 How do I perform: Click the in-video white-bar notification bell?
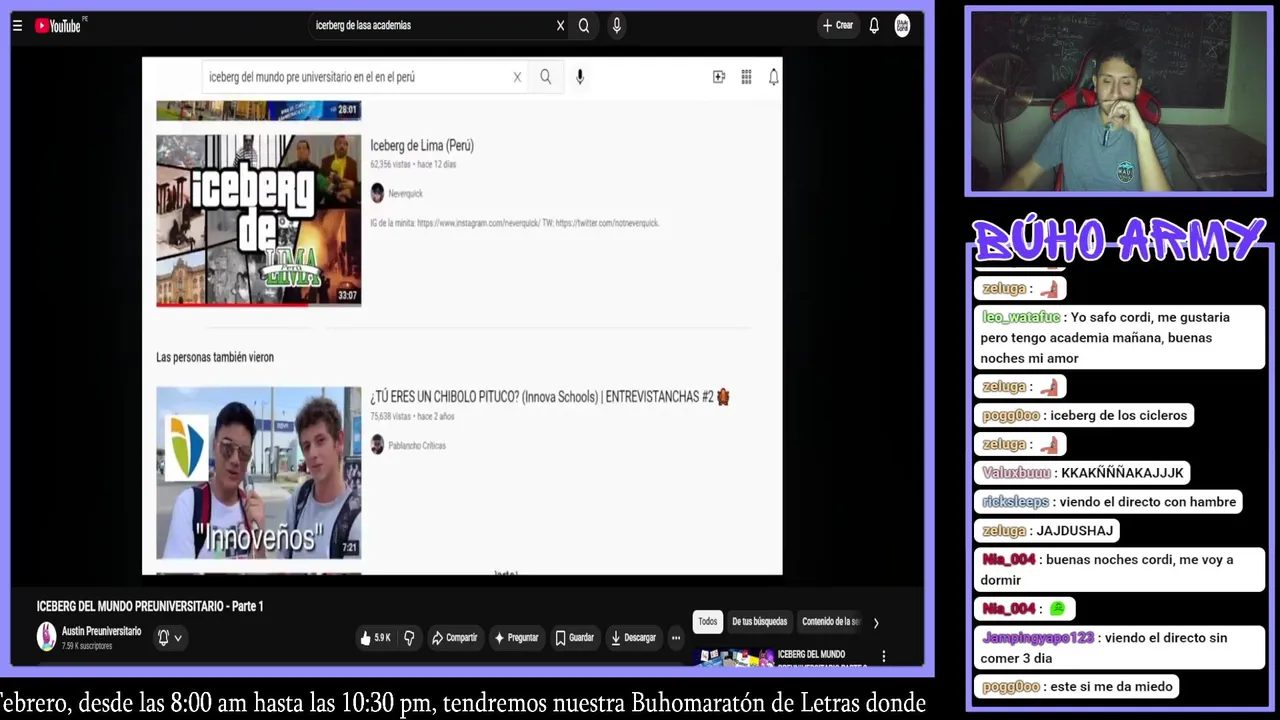tap(773, 77)
